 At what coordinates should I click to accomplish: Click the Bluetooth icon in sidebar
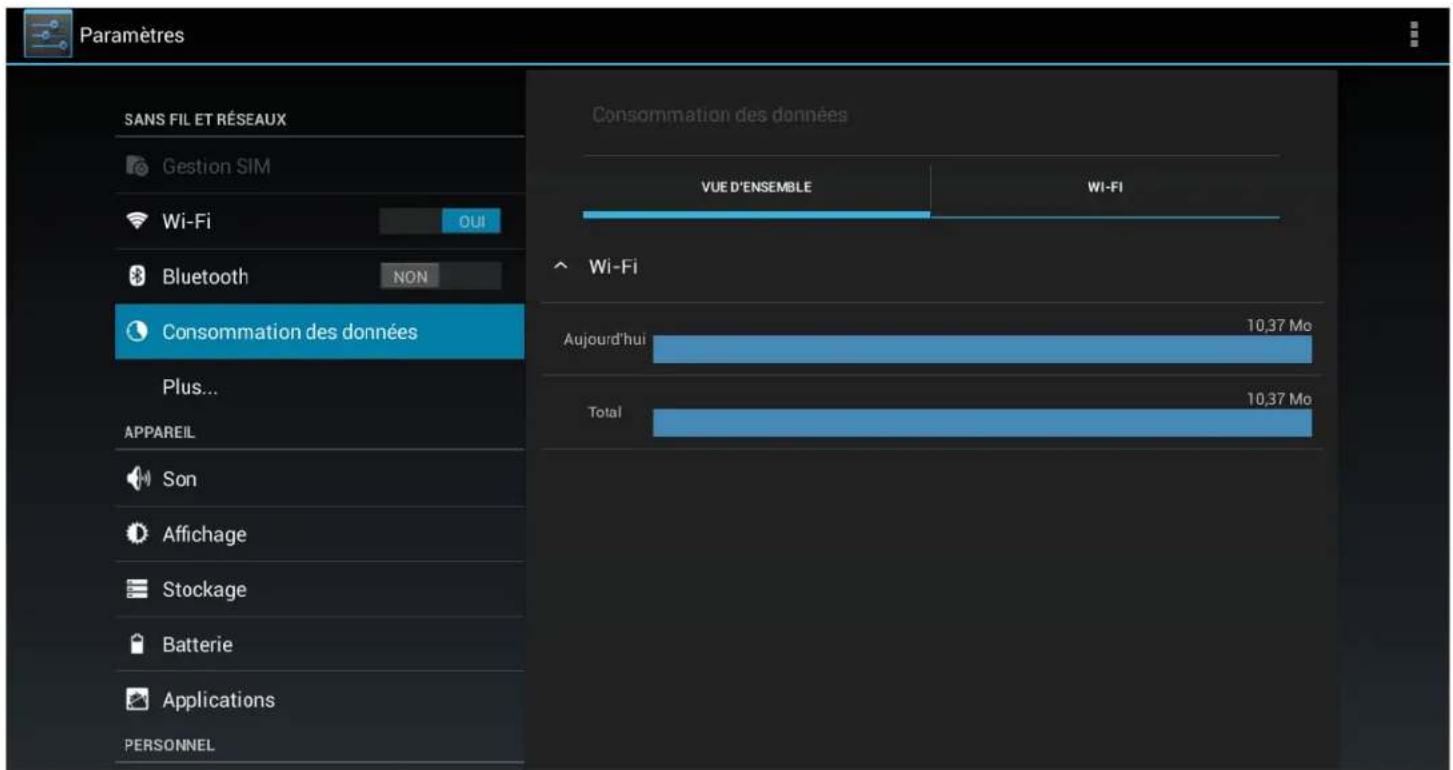point(139,276)
